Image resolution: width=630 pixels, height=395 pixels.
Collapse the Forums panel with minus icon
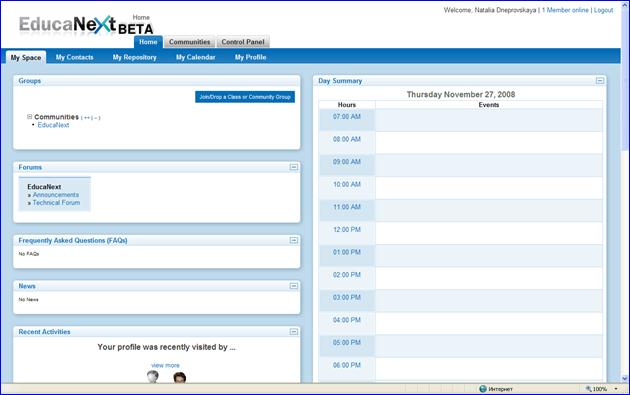[x=294, y=167]
